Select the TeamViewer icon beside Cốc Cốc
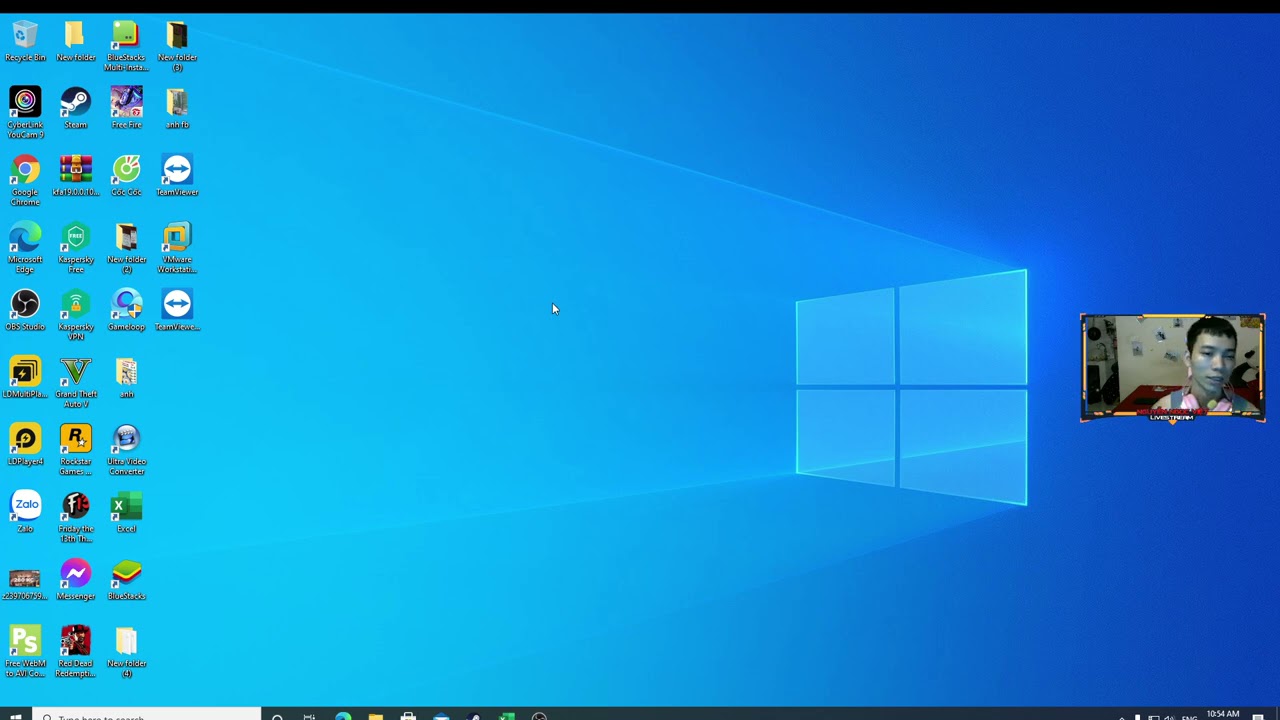The width and height of the screenshot is (1280, 720). [177, 175]
